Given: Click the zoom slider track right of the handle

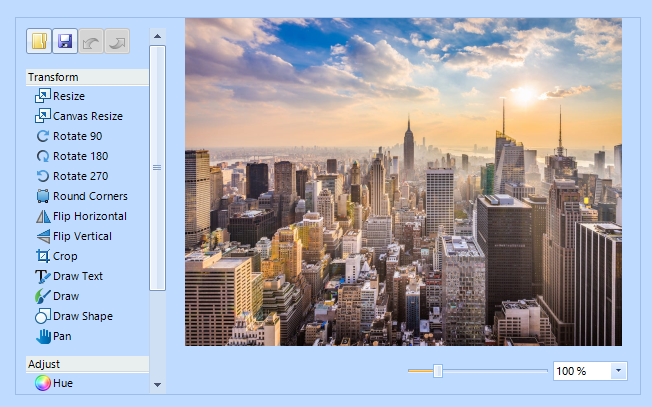Looking at the screenshot, I should (x=495, y=370).
